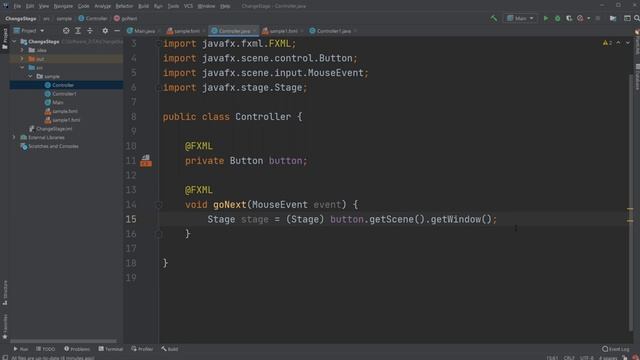
Task: Select Scratches and Consoles in the tree
Action: [x=53, y=146]
